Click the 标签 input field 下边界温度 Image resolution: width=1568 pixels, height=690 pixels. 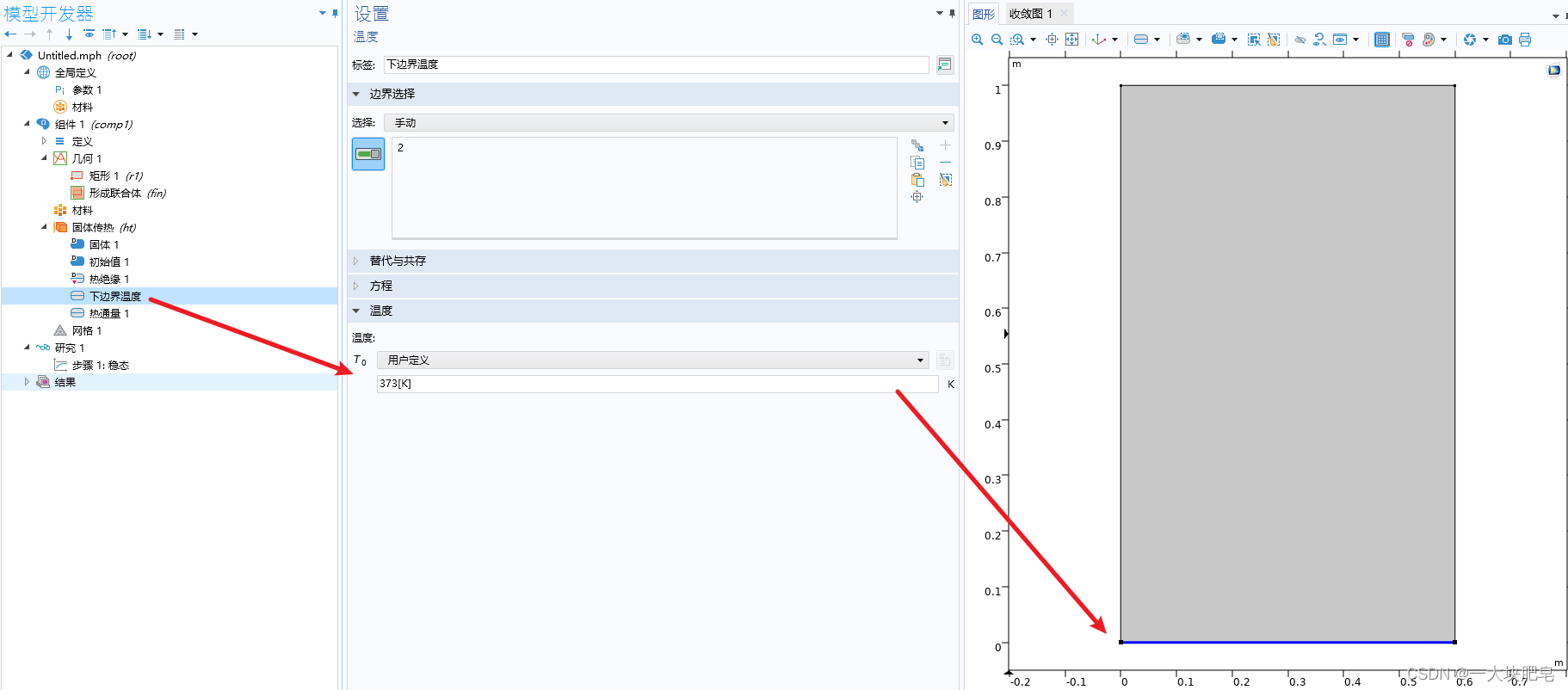click(656, 65)
